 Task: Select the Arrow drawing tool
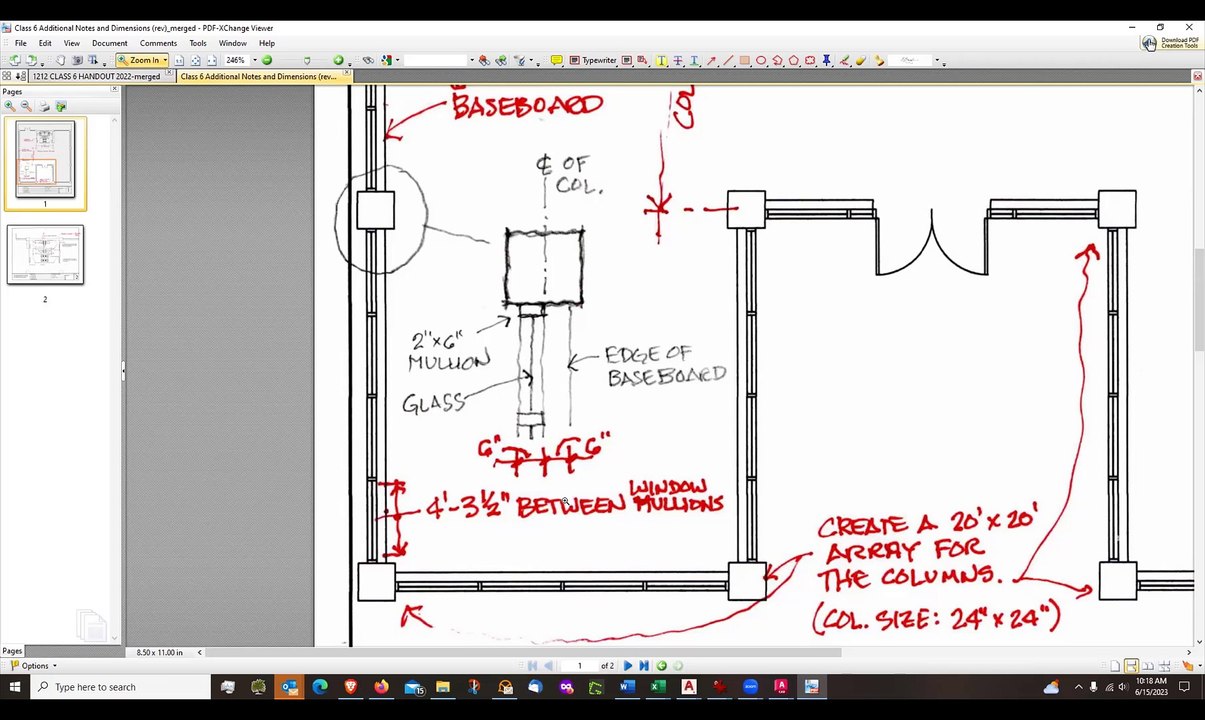[x=711, y=60]
